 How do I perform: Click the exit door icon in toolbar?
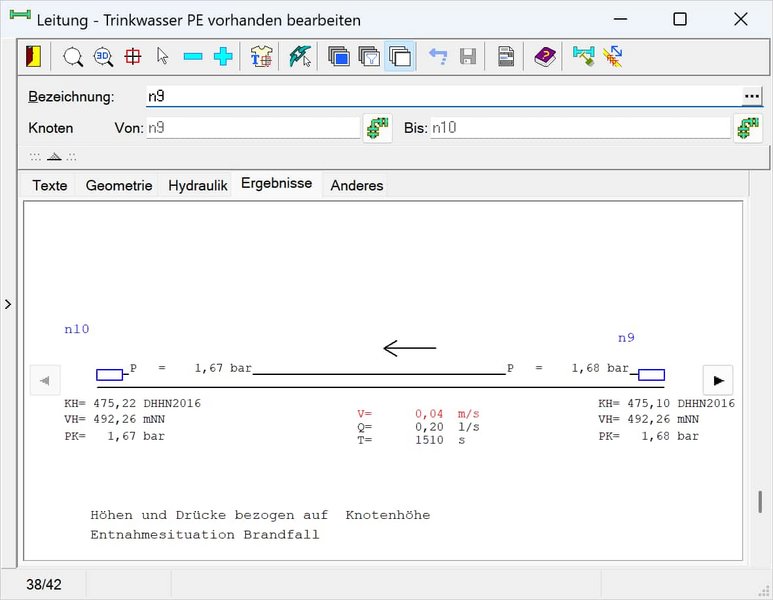click(x=35, y=57)
